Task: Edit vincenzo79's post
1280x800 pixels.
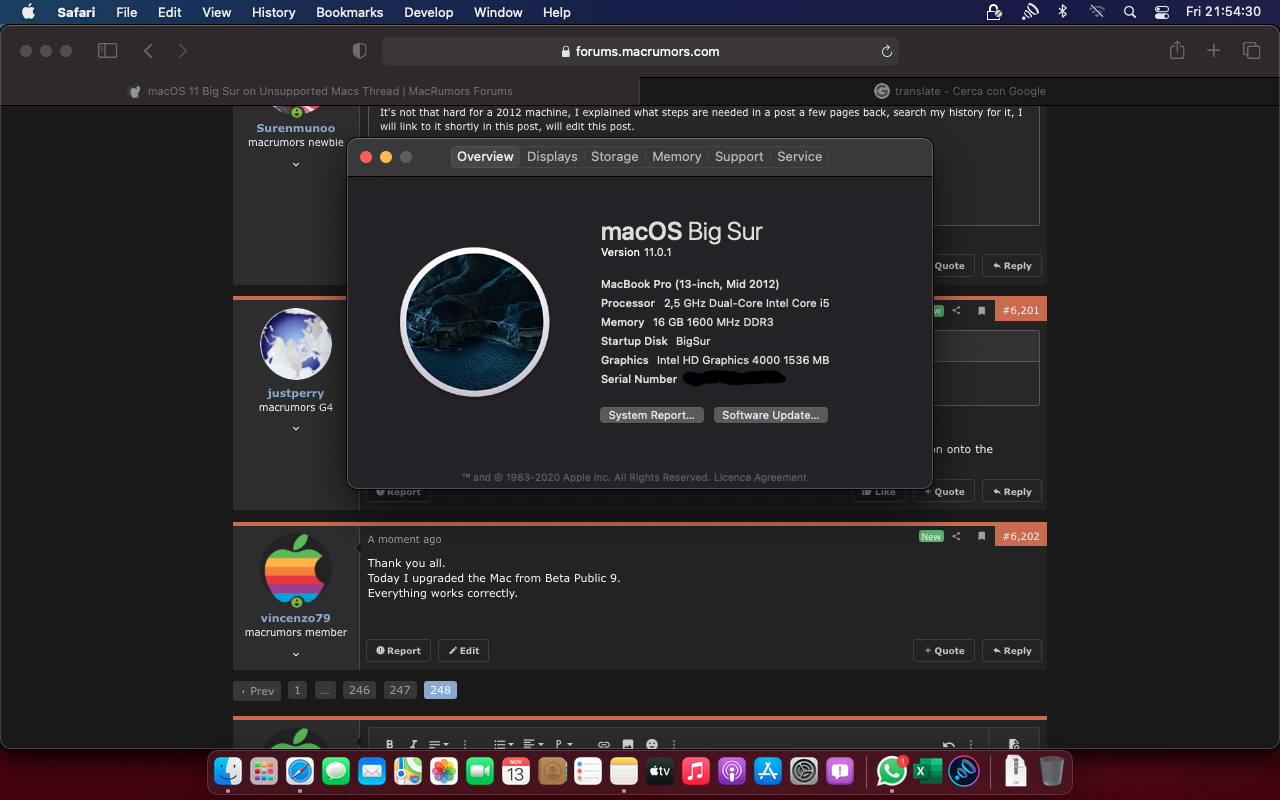Action: [463, 651]
